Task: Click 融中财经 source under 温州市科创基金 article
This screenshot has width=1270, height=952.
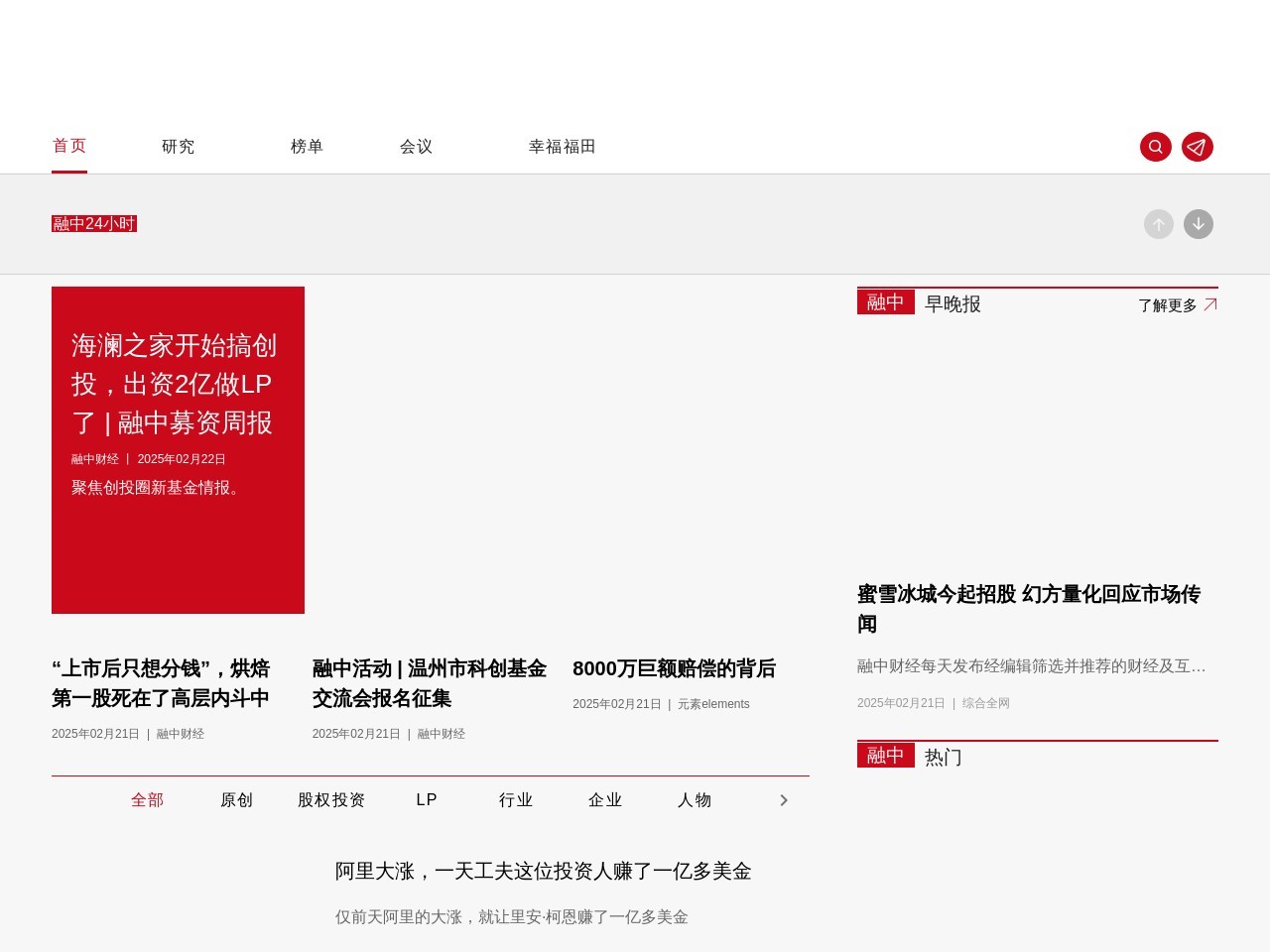Action: pos(442,734)
